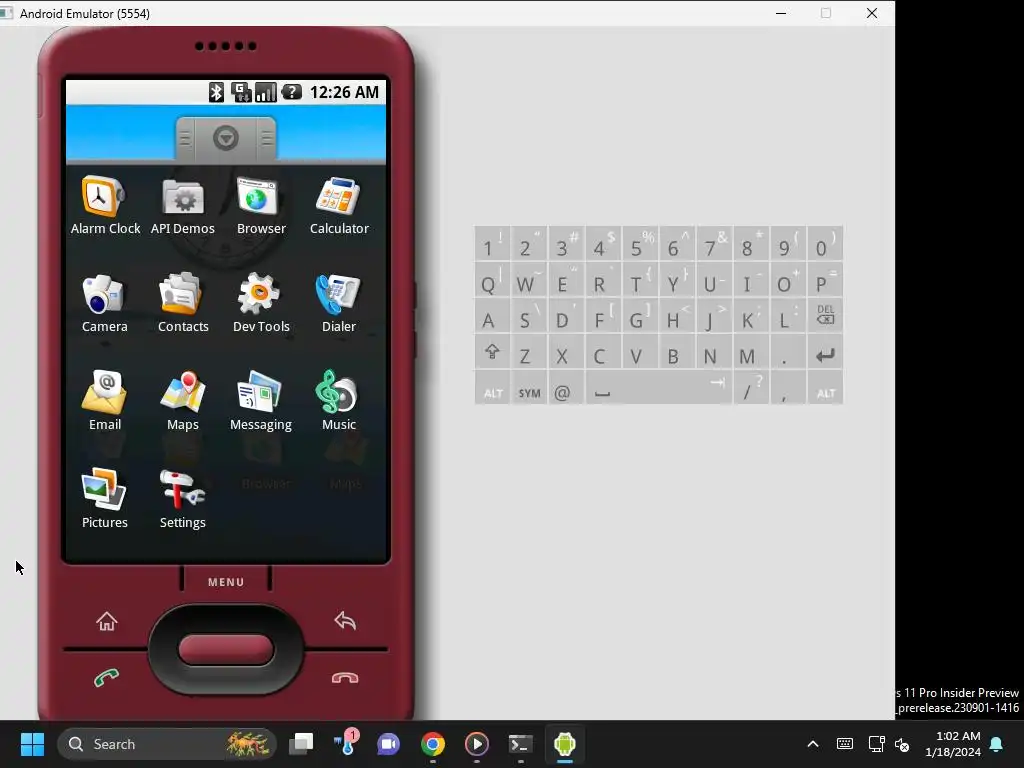Screen dimensions: 1024x768
Task: Open the Music app
Action: (339, 401)
